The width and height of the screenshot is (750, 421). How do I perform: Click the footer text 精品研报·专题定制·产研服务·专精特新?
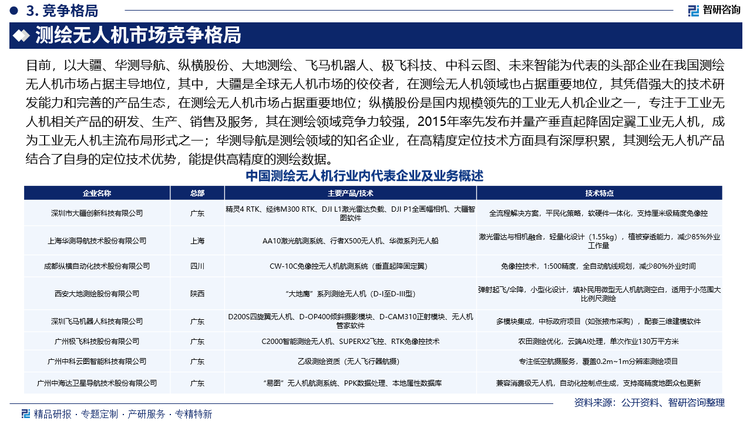pyautogui.click(x=122, y=414)
